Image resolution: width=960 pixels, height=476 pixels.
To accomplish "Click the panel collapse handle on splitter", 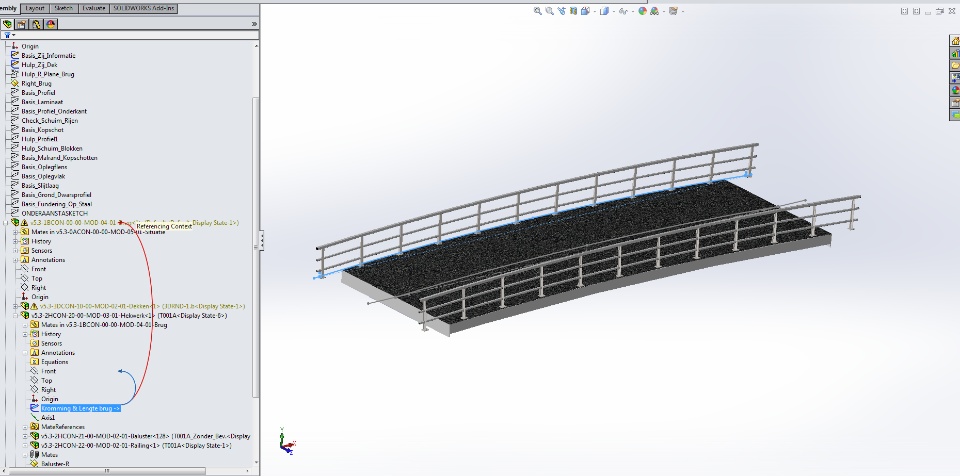I will point(262,240).
